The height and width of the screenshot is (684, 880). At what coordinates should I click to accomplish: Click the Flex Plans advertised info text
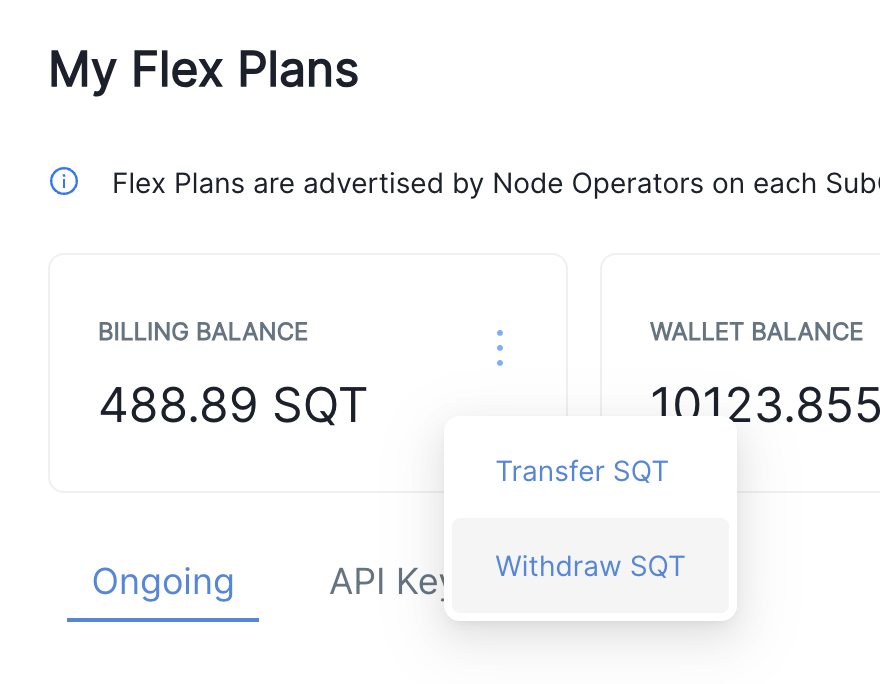pos(496,183)
